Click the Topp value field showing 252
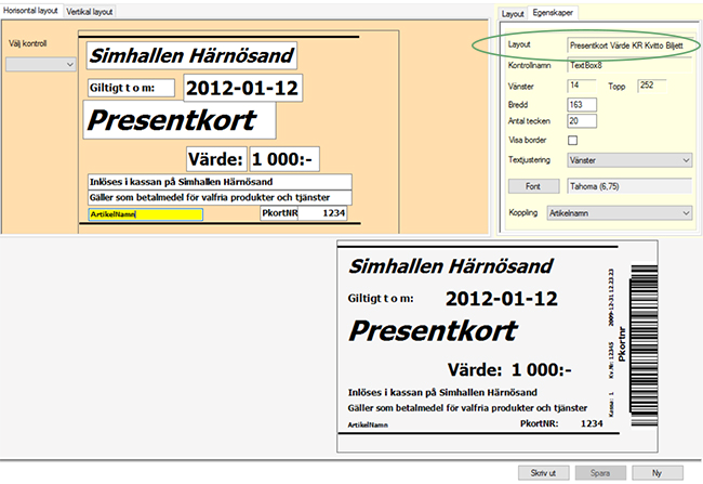703x484 pixels. pyautogui.click(x=652, y=86)
